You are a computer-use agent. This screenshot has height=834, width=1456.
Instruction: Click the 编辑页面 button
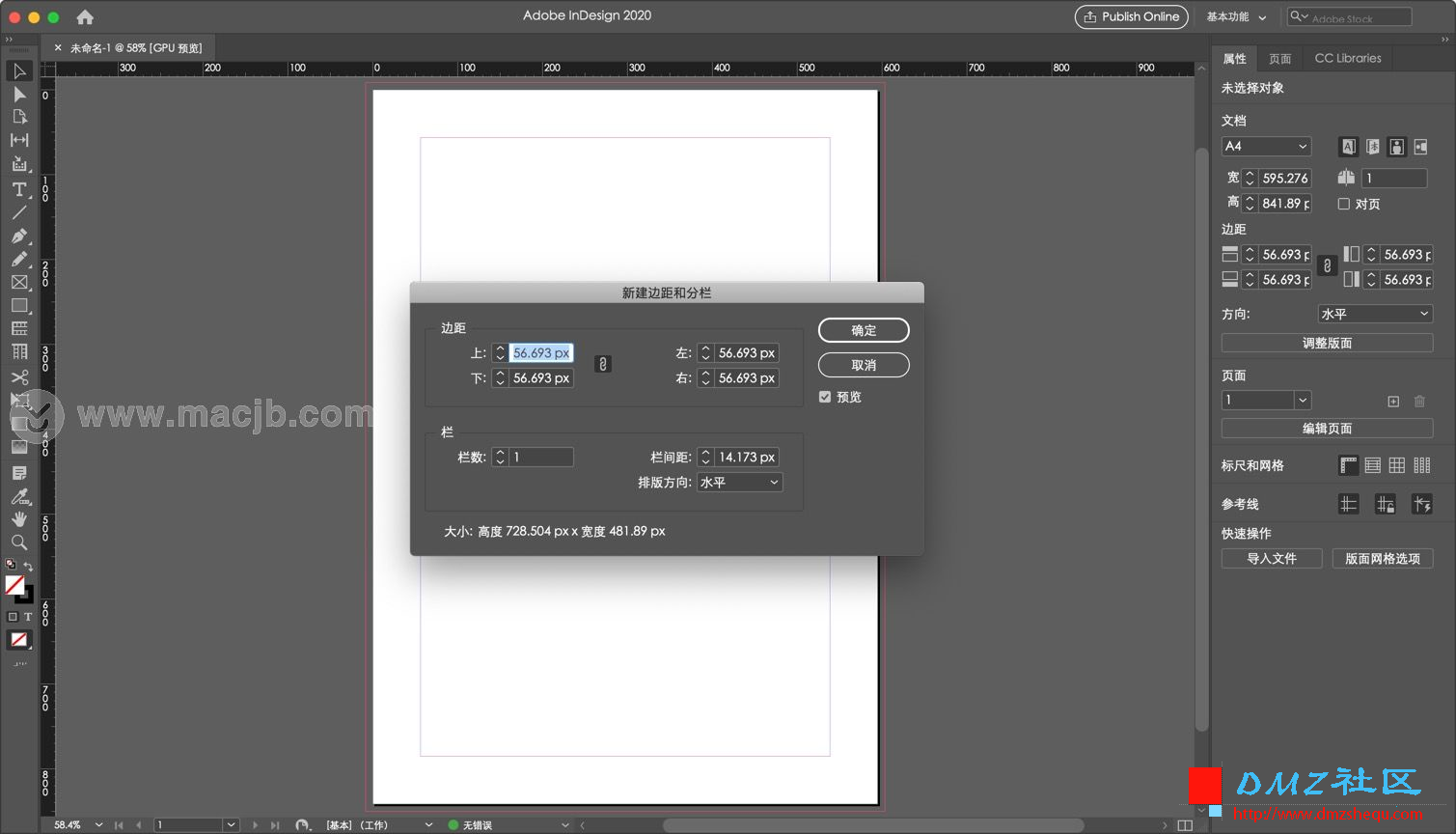(1327, 429)
